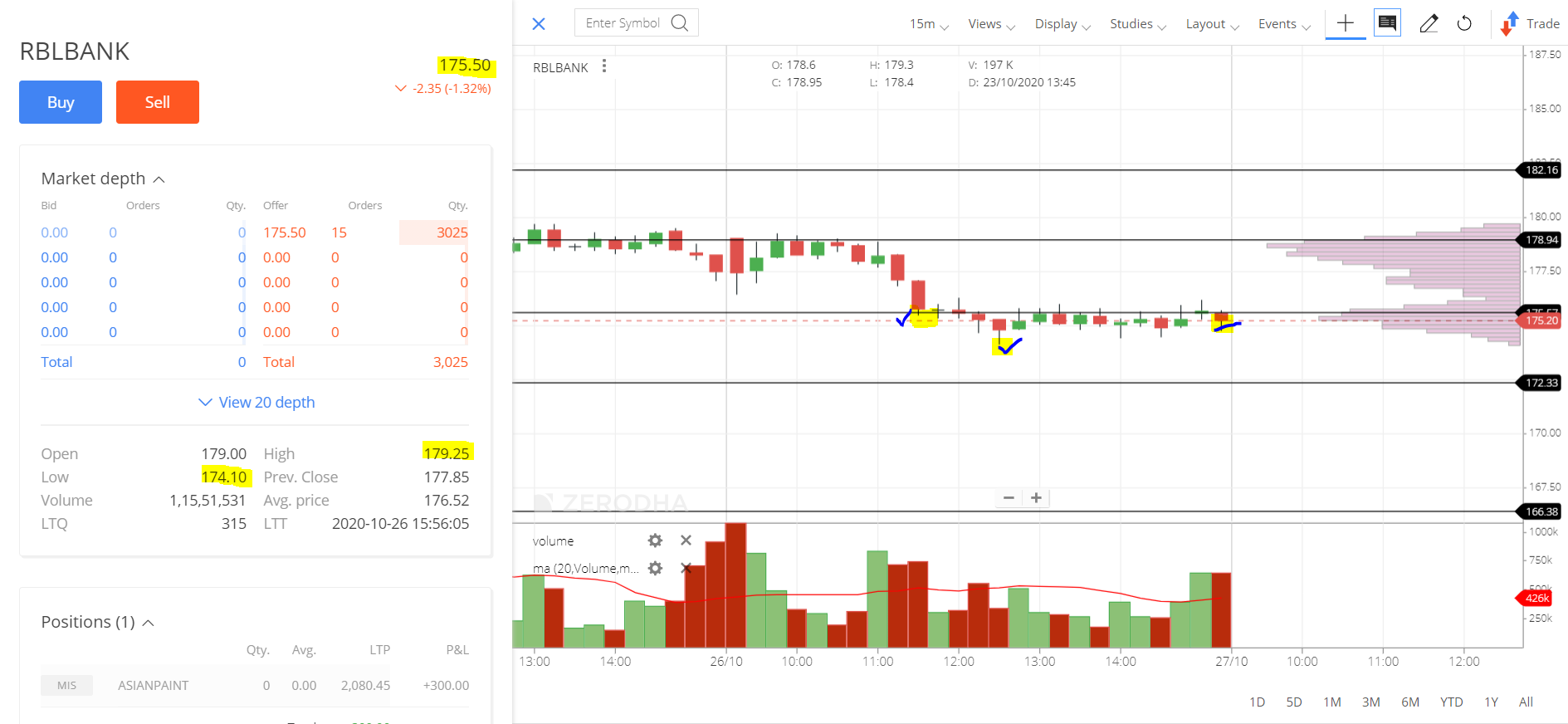Open the Events menu
Image resolution: width=1568 pixels, height=724 pixels.
[x=1284, y=24]
